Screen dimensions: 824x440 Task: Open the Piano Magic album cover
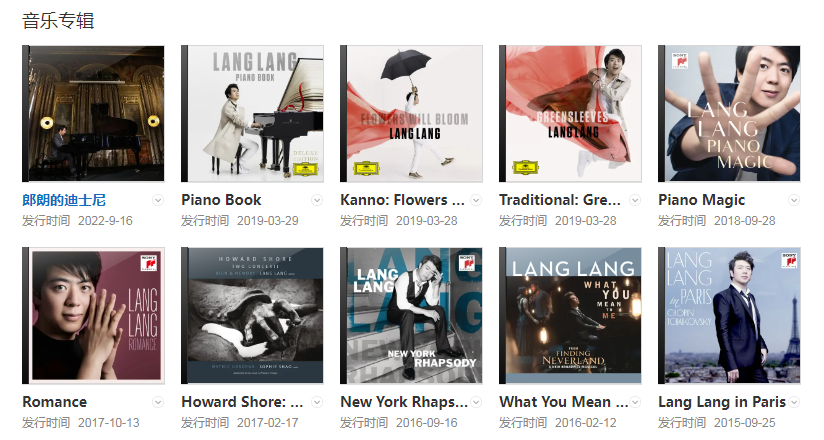pos(729,114)
